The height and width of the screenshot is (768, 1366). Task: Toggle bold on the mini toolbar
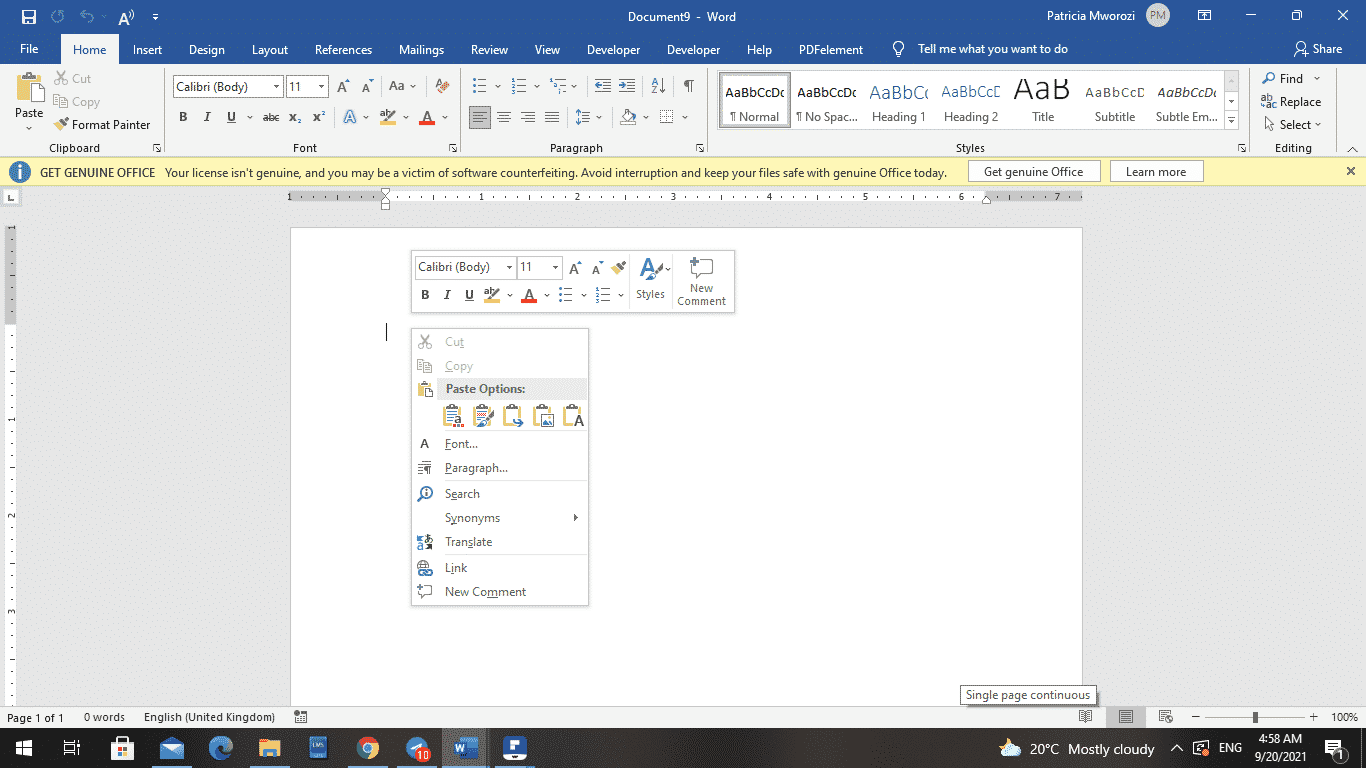point(424,294)
